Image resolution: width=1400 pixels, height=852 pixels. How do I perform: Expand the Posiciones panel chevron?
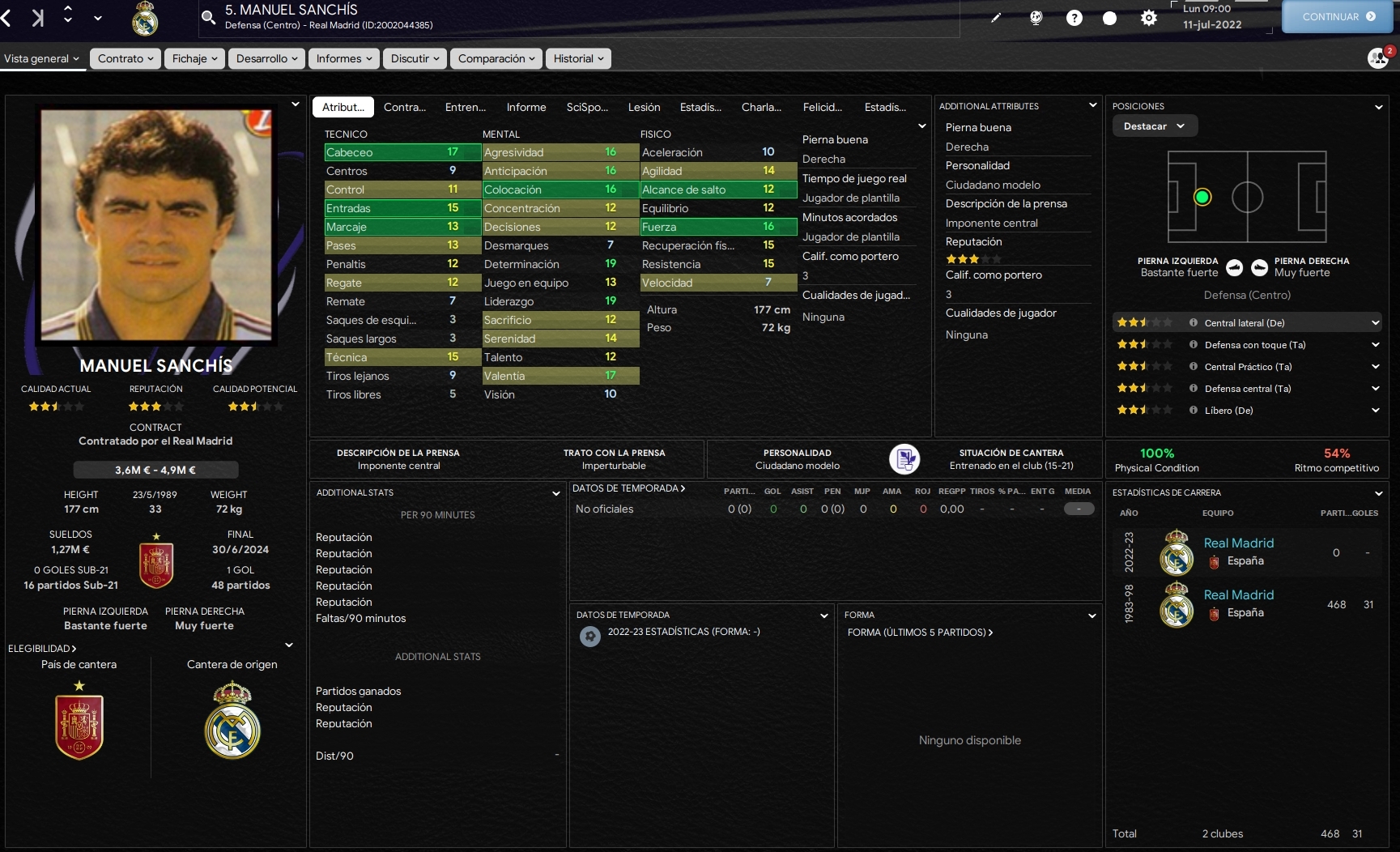click(1378, 107)
